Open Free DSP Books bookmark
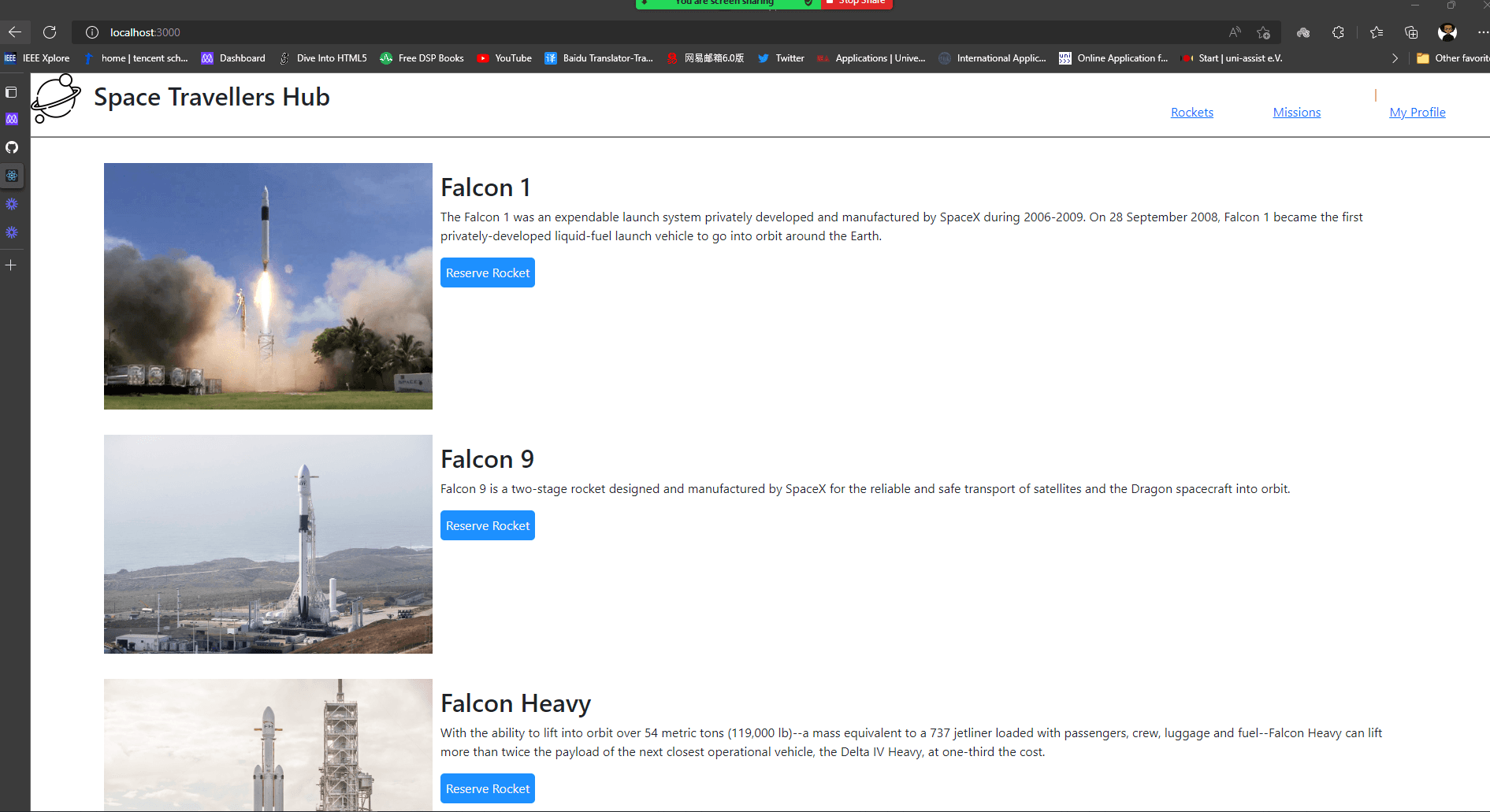Viewport: 1490px width, 812px height. [x=422, y=58]
